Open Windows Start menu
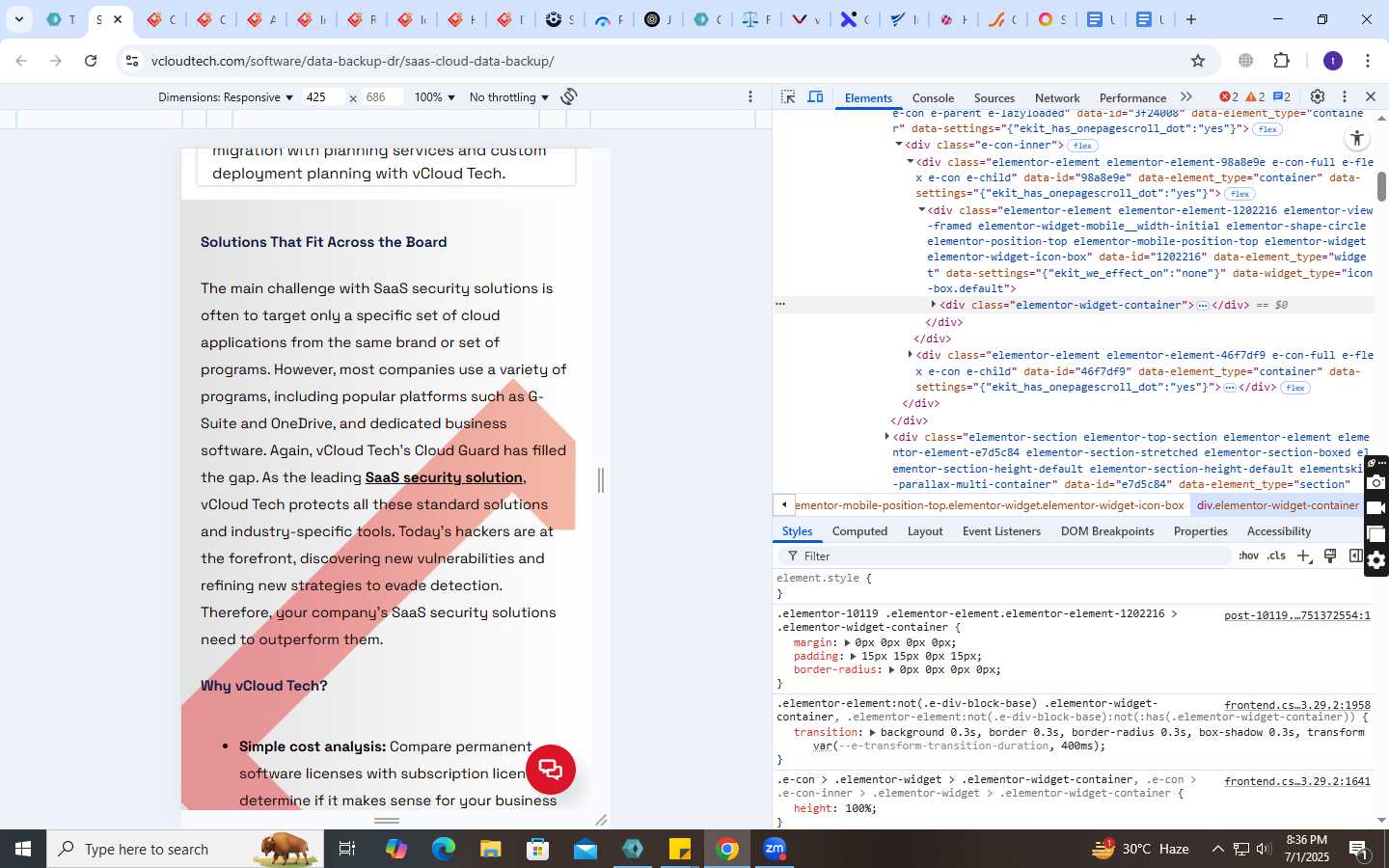 23,849
